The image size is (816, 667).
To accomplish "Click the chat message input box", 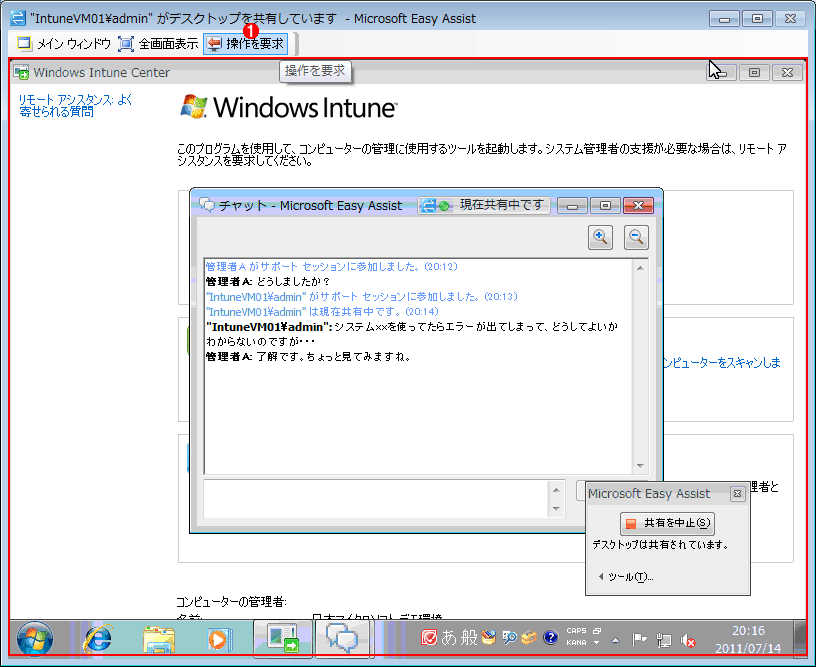I will point(376,499).
